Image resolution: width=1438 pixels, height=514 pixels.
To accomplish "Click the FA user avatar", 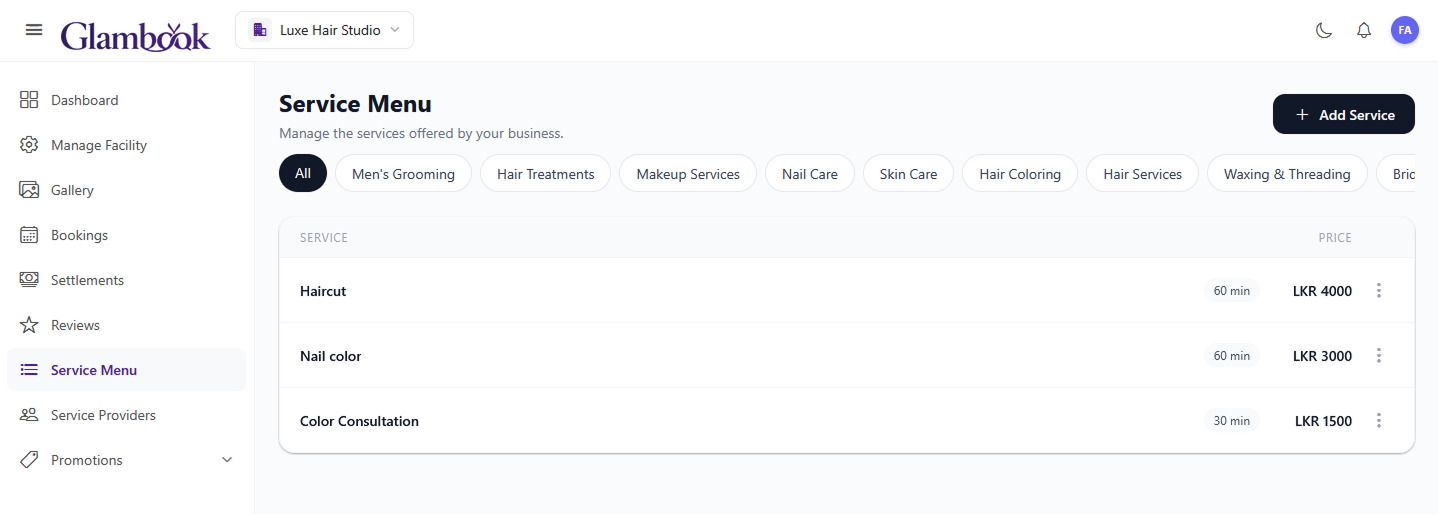I will click(1404, 30).
